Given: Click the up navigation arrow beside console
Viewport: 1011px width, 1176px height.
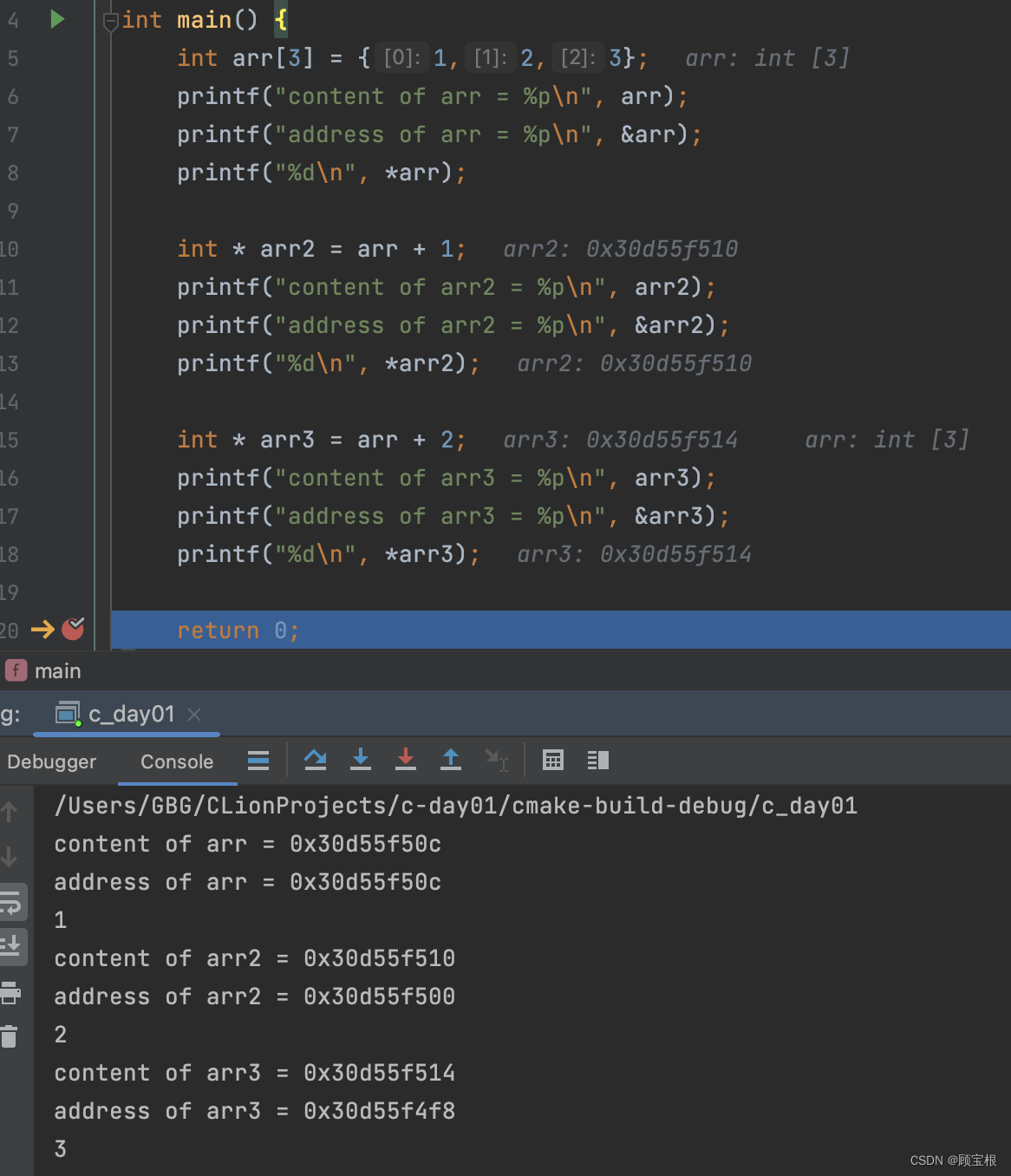Looking at the screenshot, I should [10, 811].
